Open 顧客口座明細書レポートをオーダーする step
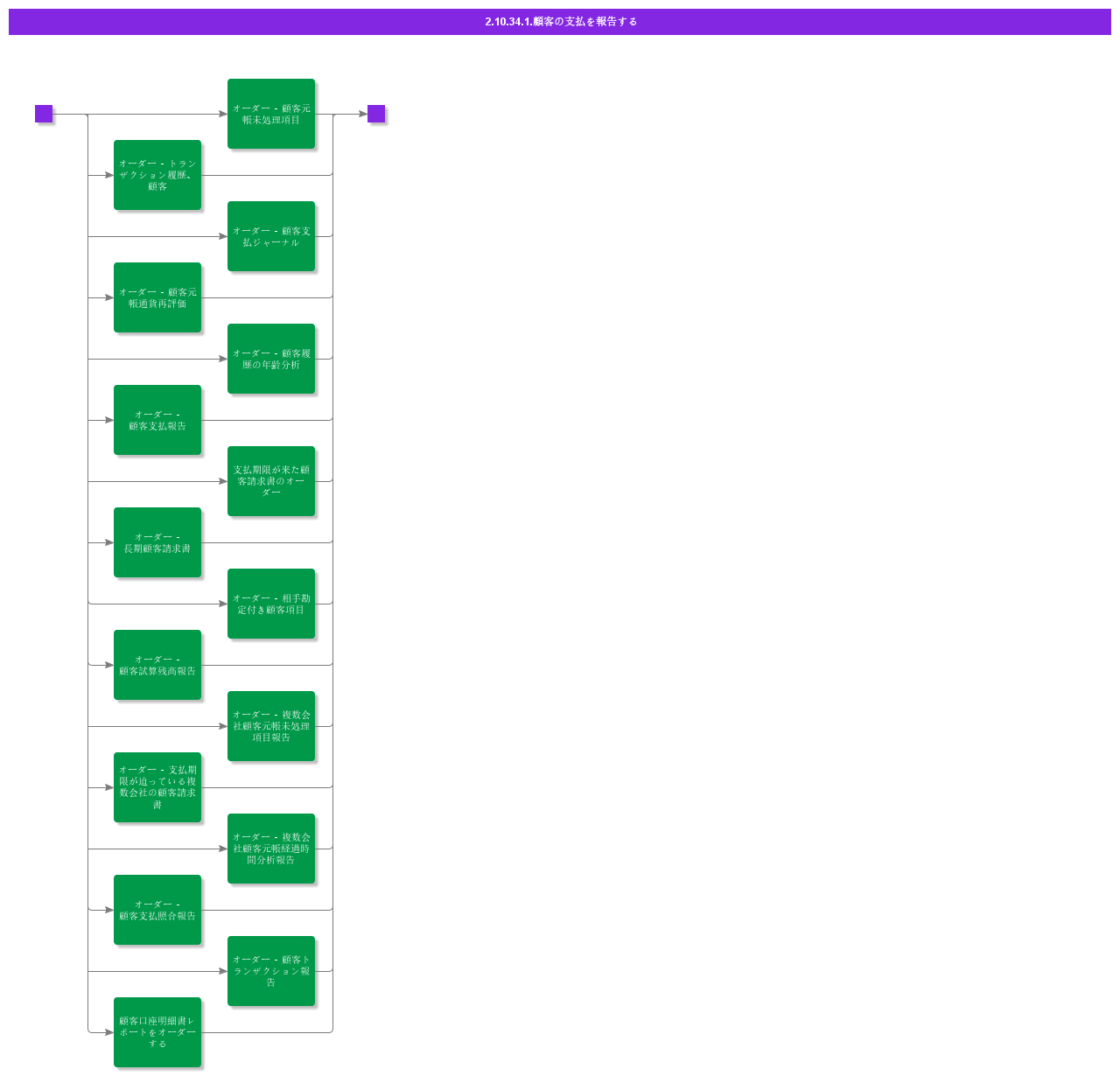 coord(157,1032)
